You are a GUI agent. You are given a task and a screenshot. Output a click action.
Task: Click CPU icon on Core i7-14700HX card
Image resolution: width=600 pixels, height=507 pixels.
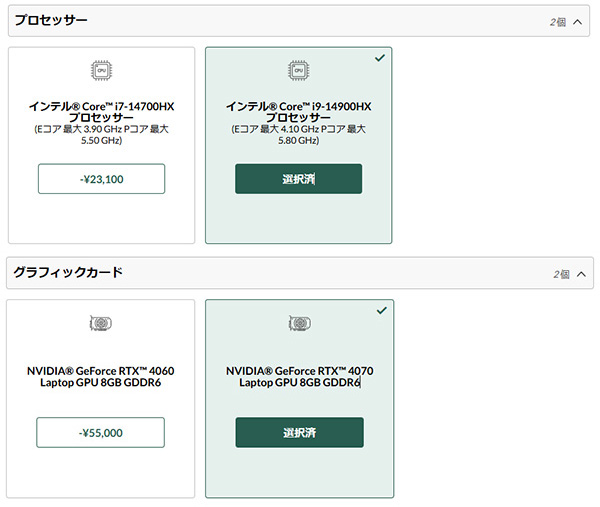(101, 70)
